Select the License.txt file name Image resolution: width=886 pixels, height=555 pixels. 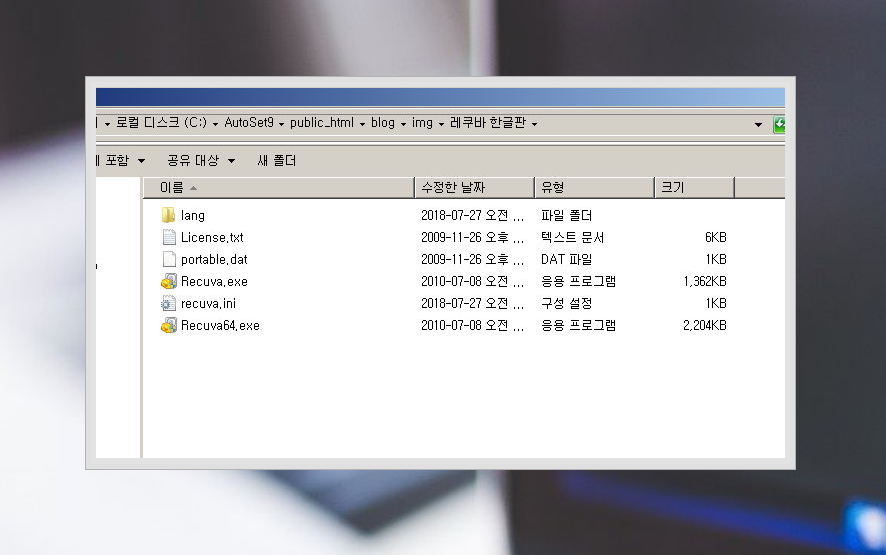[212, 237]
